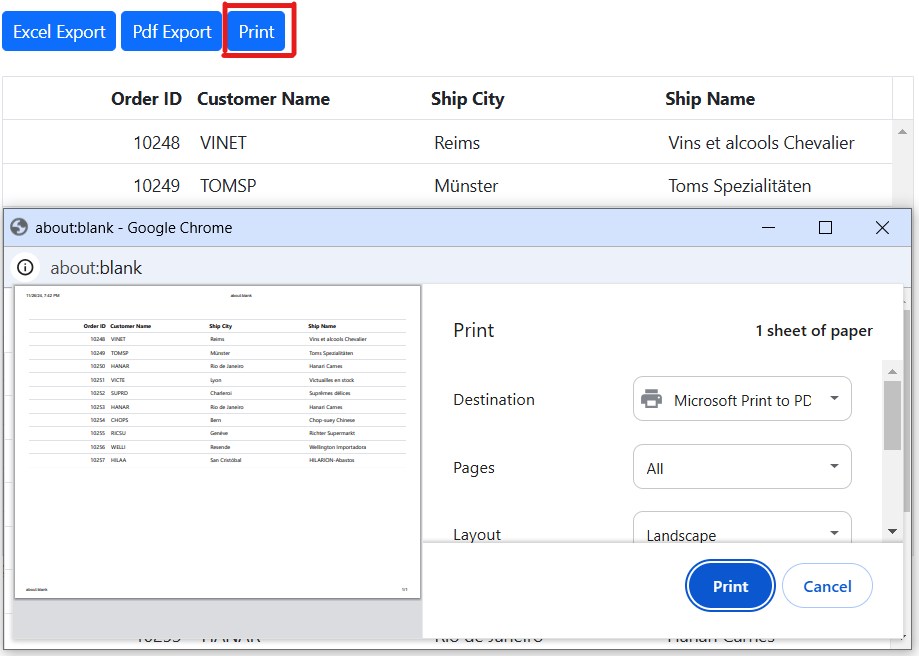
Task: Cancel the print dialog
Action: [x=827, y=587]
